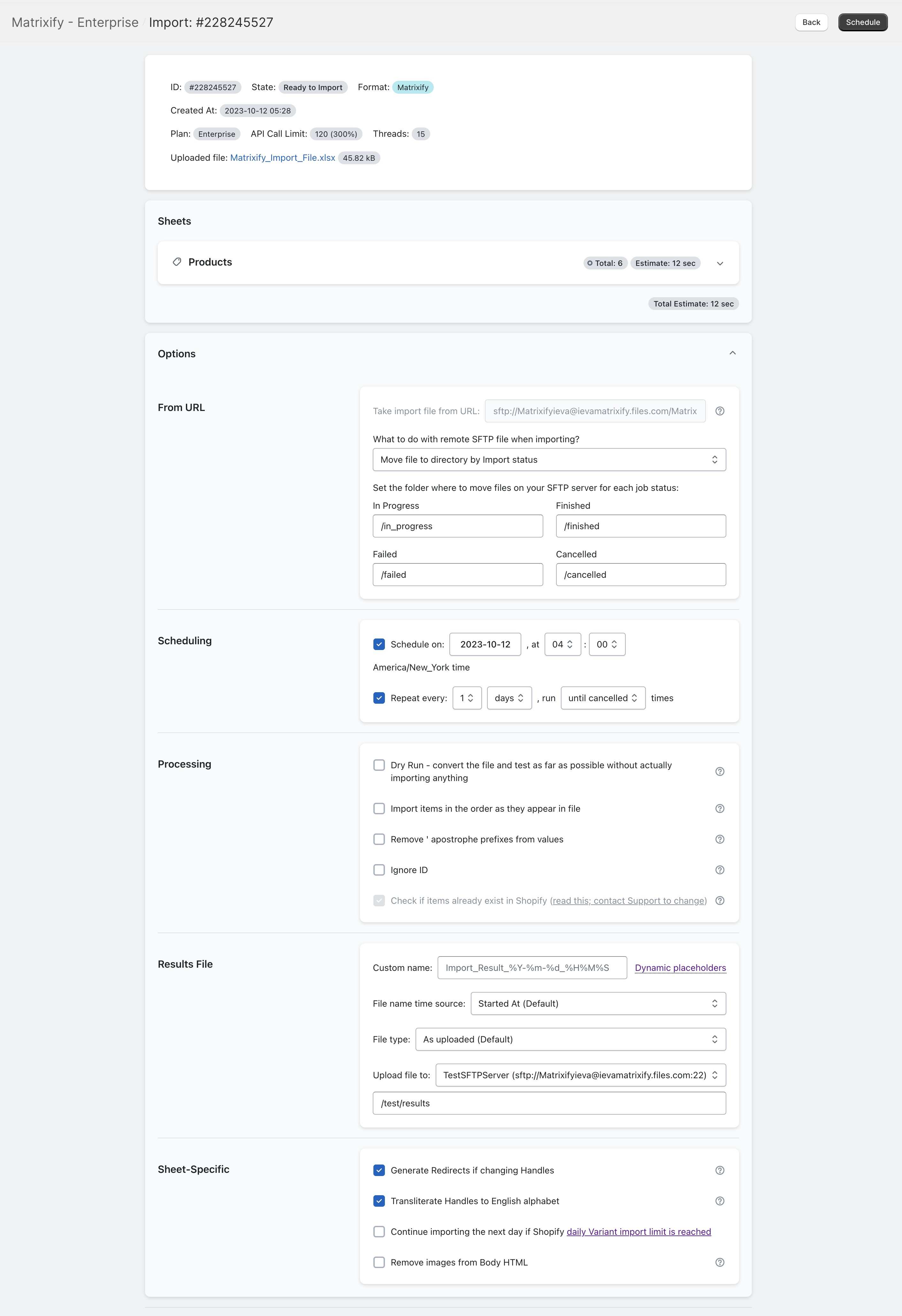Click help icon for Import items in order
This screenshot has height=1316, width=902.
pos(719,809)
